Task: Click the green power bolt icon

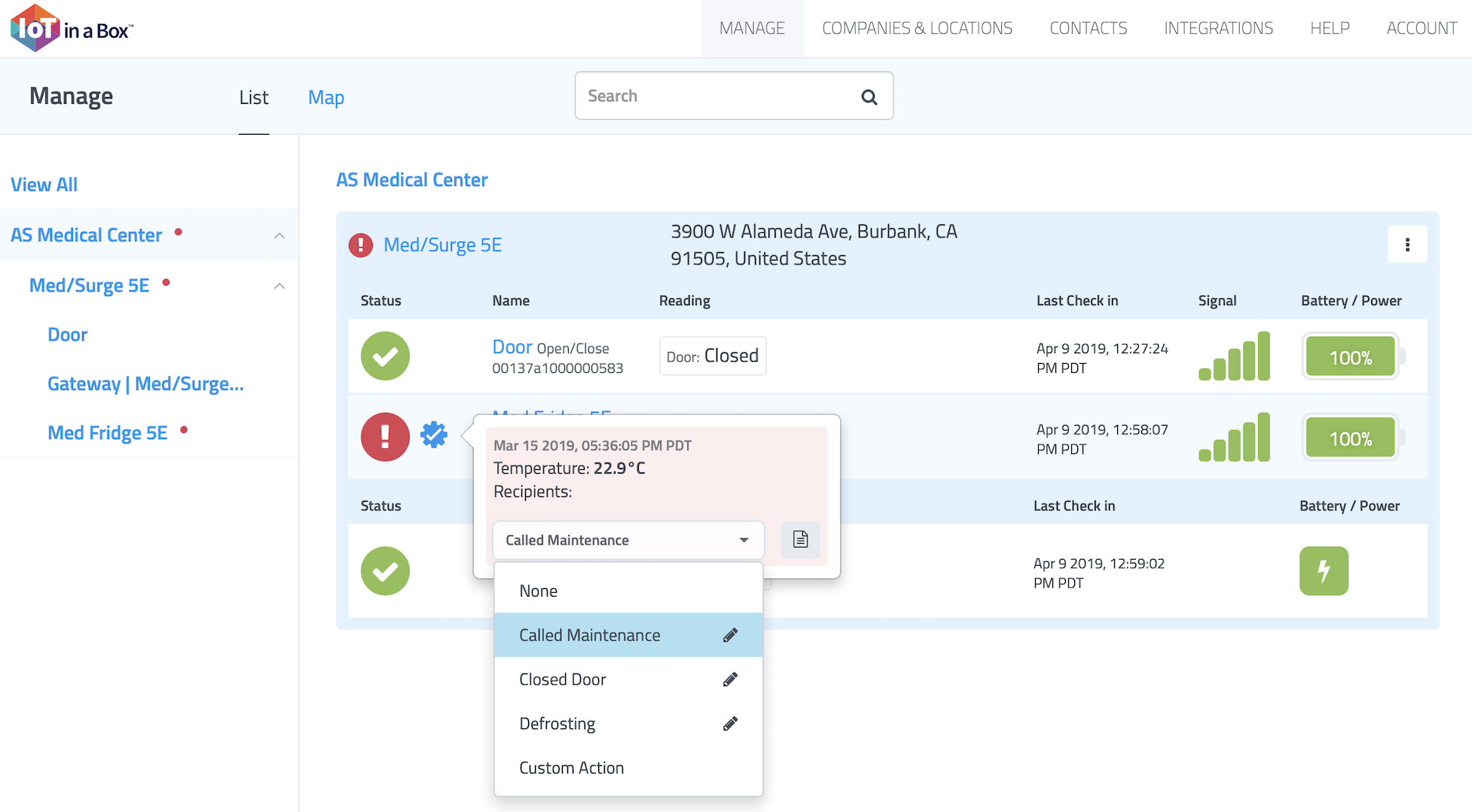Action: (x=1324, y=571)
